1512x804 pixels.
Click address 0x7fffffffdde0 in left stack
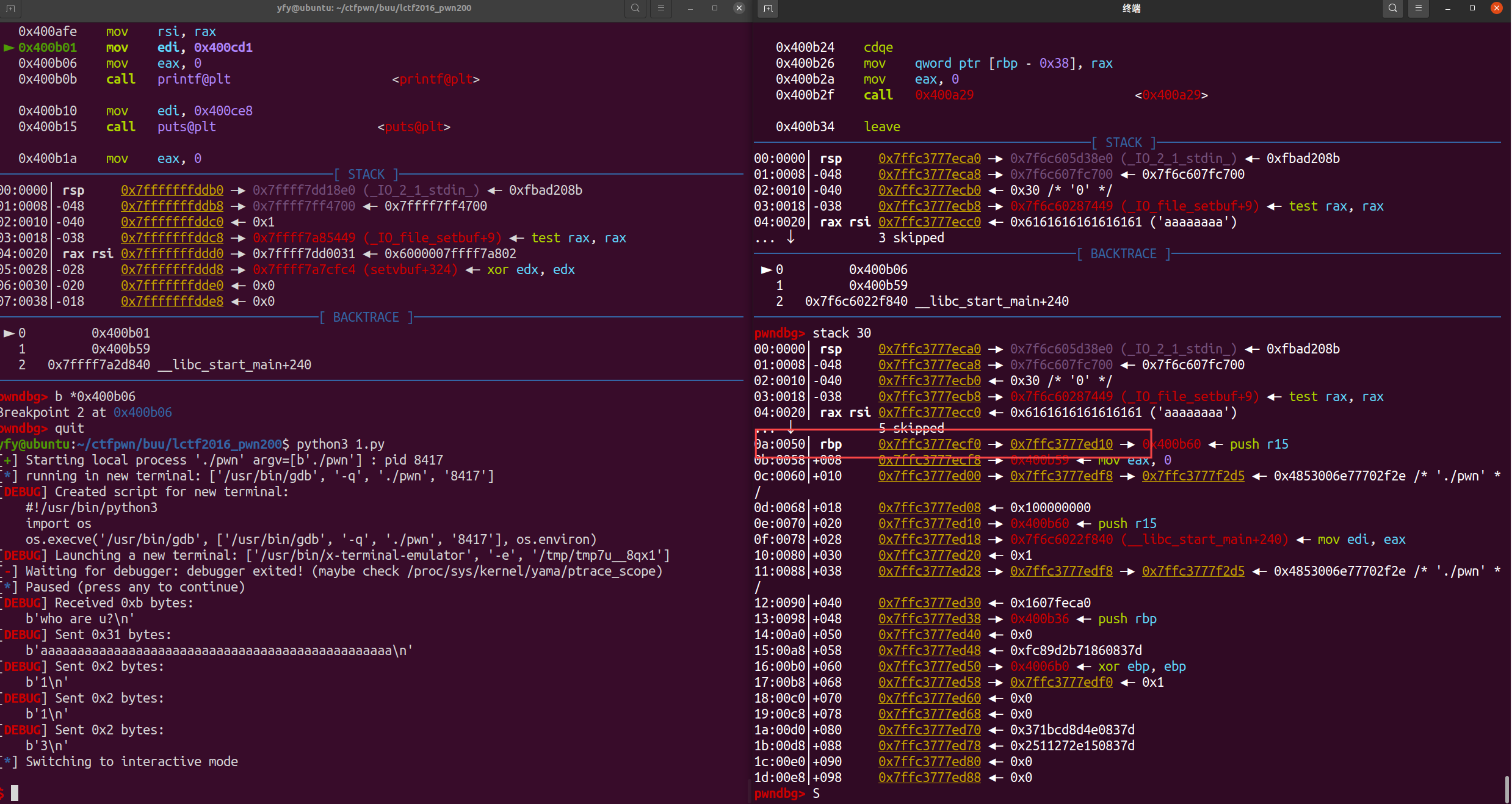point(172,286)
